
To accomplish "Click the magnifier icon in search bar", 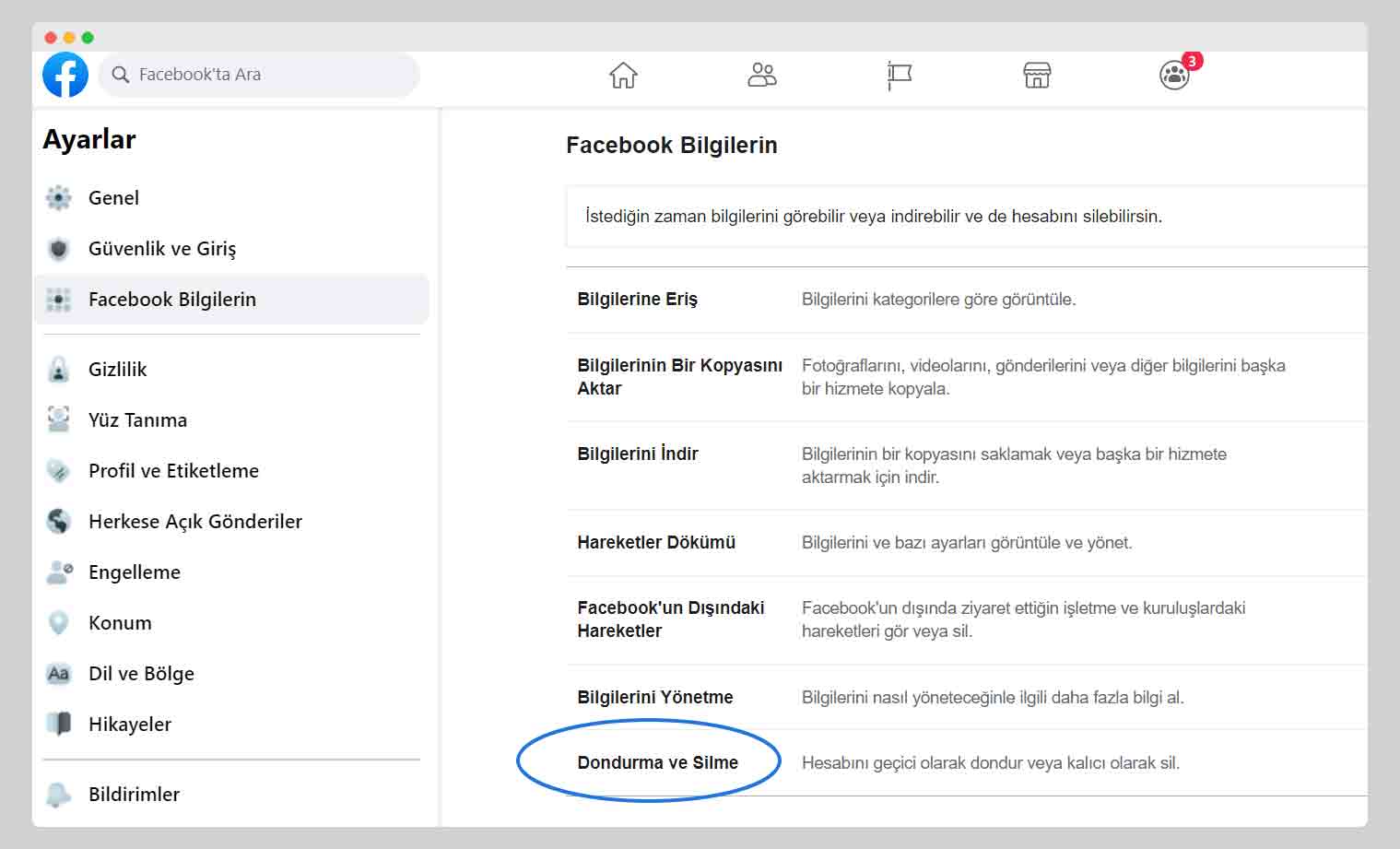I will 120,75.
